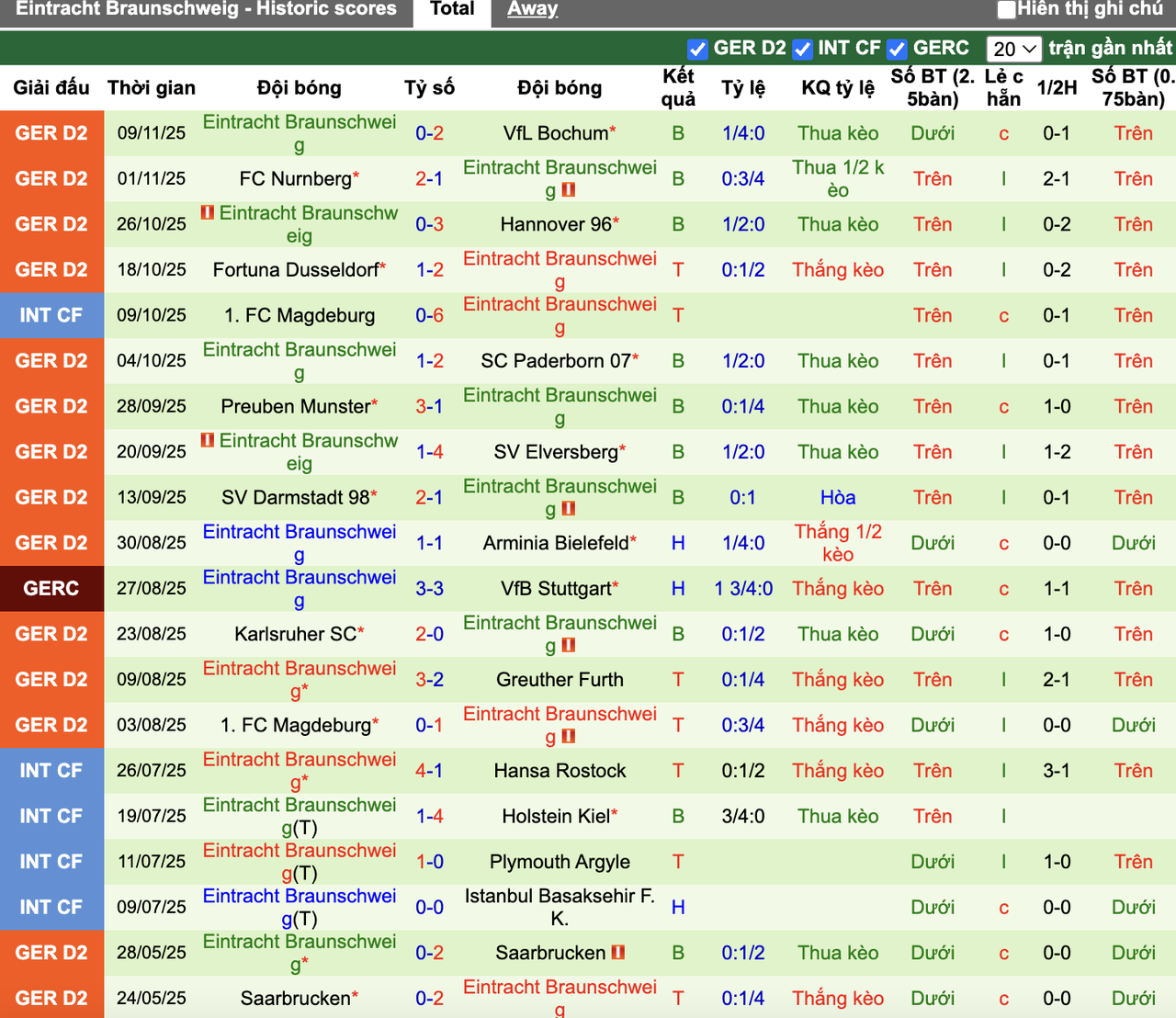Click the 1-4 score versus Holstein Kiel

(x=429, y=816)
